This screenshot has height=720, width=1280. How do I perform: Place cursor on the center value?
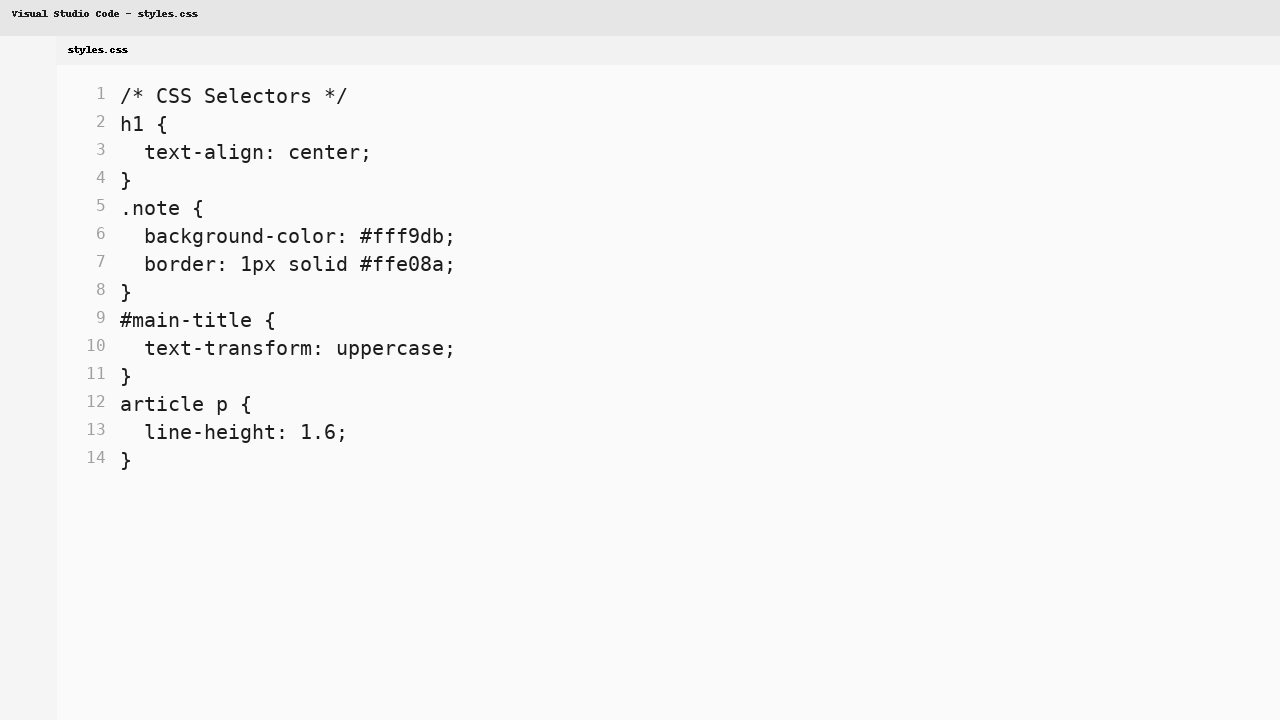tap(324, 152)
